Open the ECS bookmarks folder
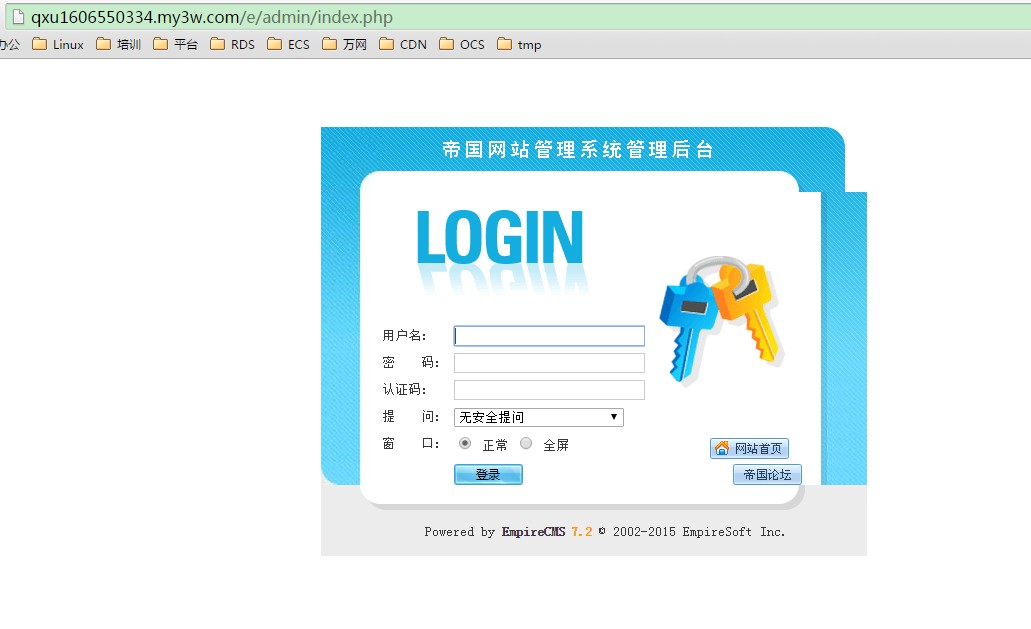This screenshot has width=1031, height=629. click(x=289, y=45)
